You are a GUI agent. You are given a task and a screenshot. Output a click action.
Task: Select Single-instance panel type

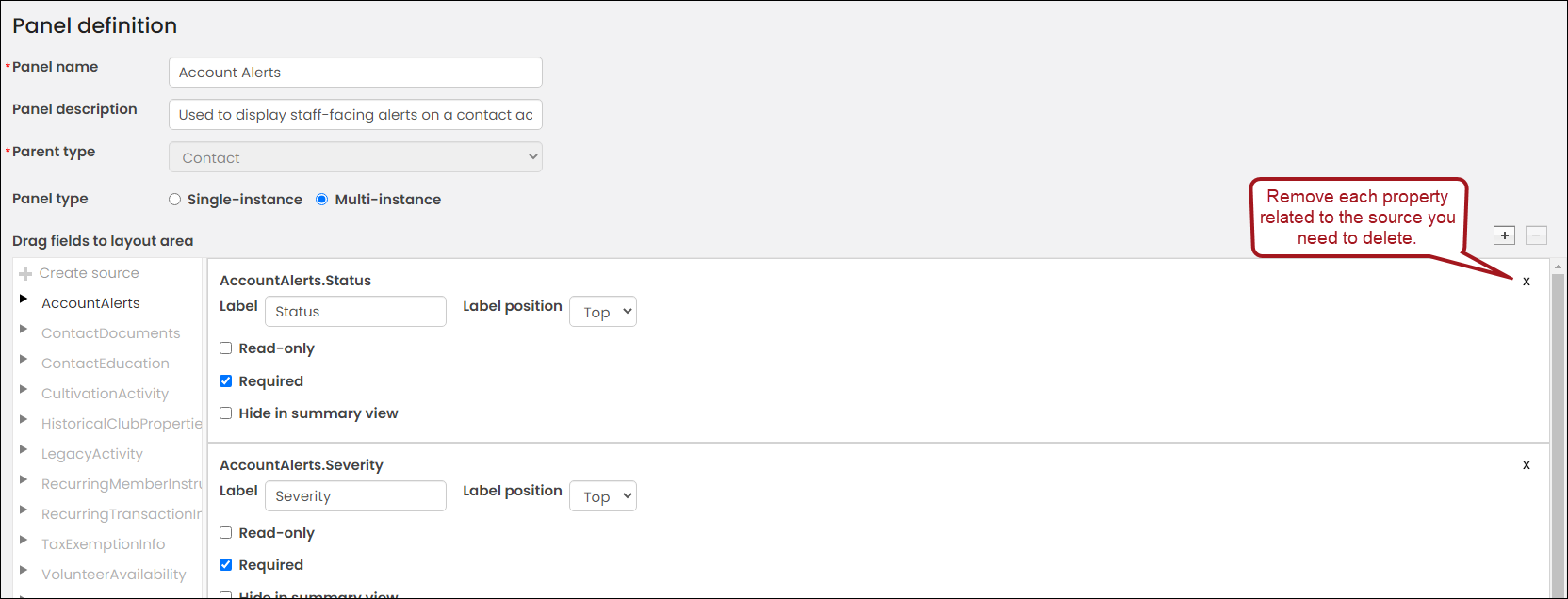[175, 200]
